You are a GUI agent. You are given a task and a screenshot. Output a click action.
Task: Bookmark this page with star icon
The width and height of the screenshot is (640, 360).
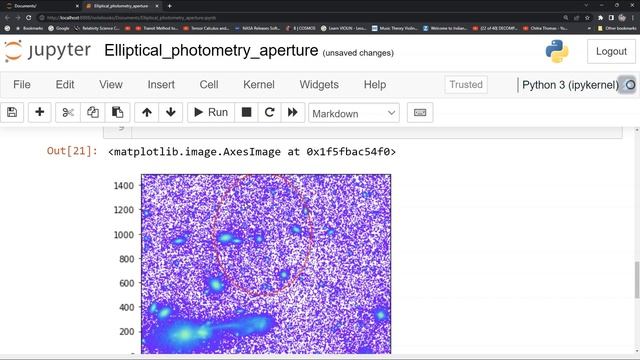pyautogui.click(x=587, y=18)
